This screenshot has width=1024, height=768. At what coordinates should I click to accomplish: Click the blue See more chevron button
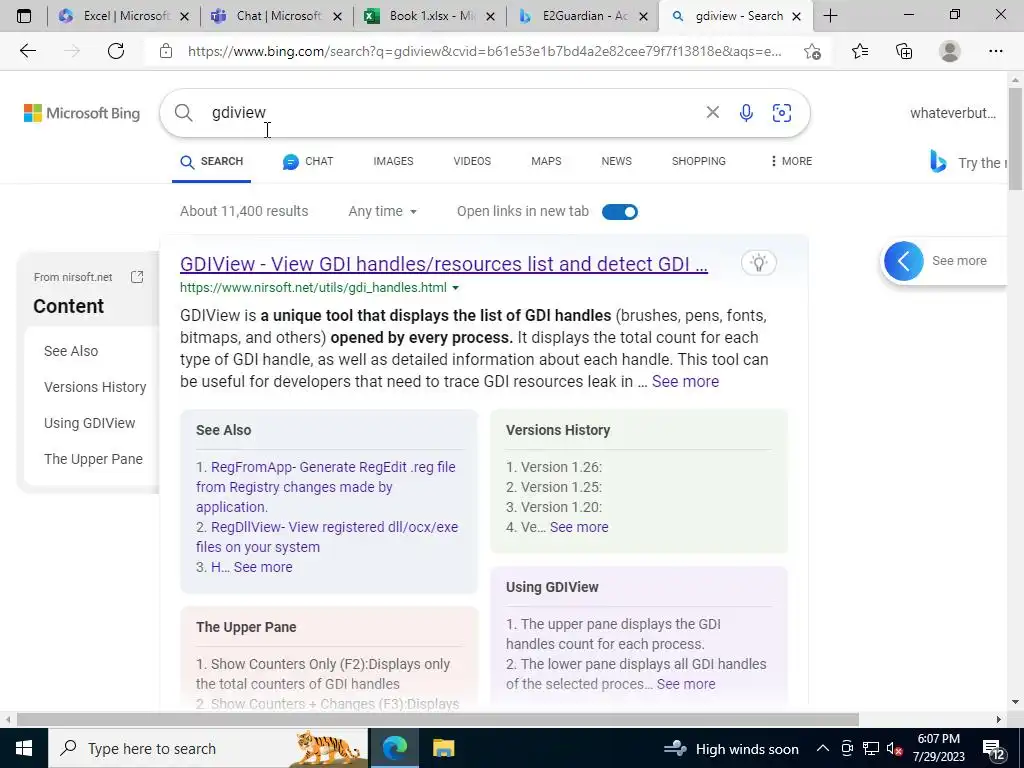[x=904, y=261]
